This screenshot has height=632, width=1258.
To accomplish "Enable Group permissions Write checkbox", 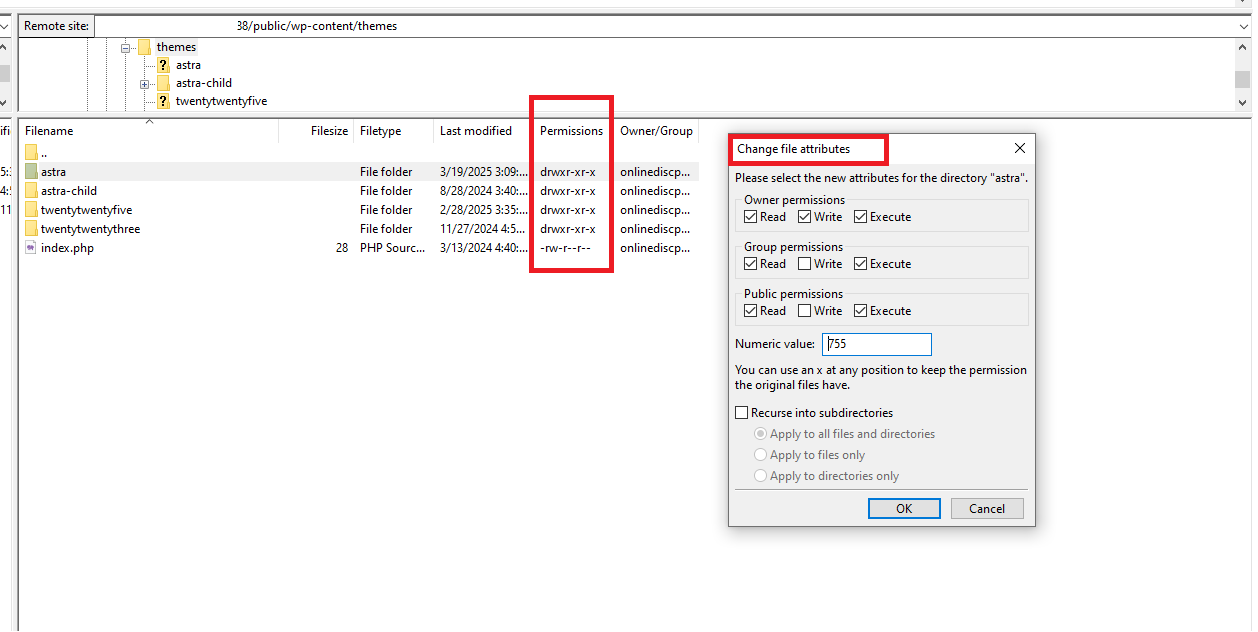I will [x=804, y=264].
